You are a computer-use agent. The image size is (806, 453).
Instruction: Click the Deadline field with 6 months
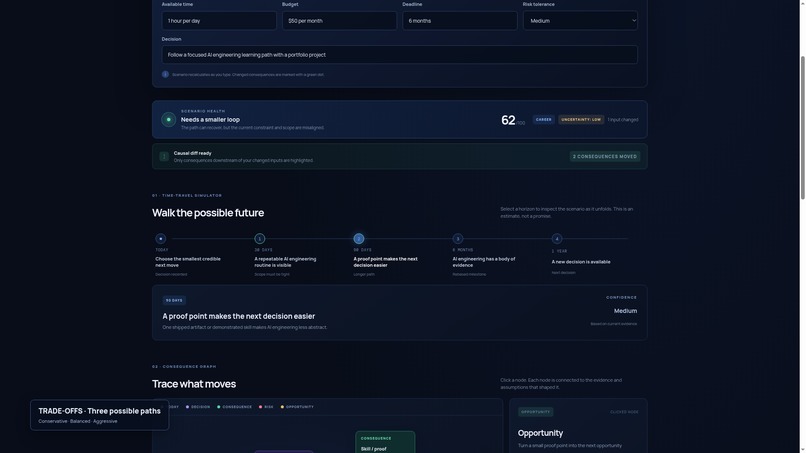click(460, 21)
